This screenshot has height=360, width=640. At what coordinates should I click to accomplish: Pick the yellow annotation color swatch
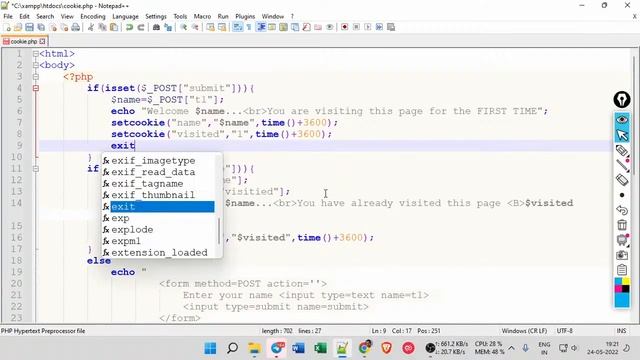[x=626, y=281]
